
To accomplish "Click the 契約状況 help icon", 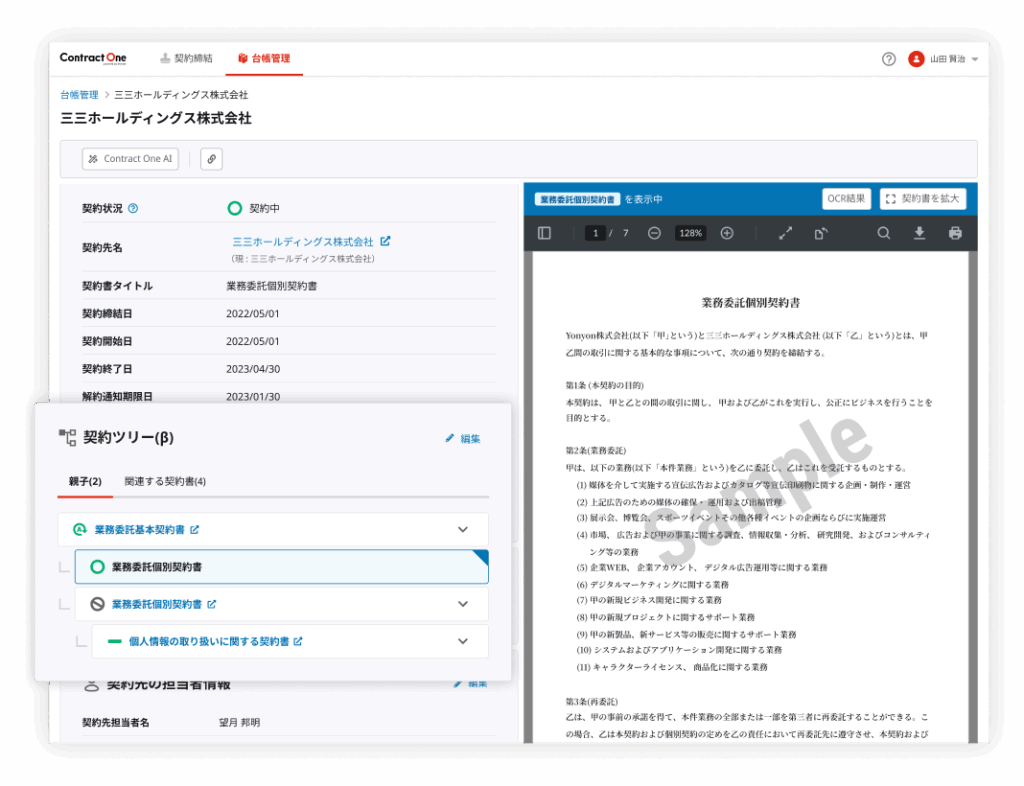I will [x=133, y=208].
